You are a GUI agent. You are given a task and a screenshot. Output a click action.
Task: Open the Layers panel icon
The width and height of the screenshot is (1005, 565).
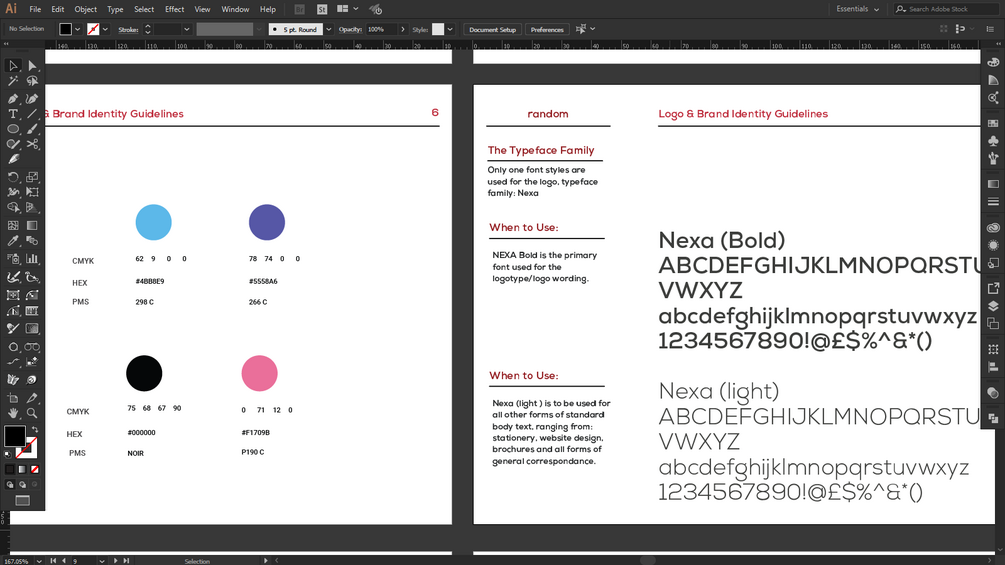[993, 306]
